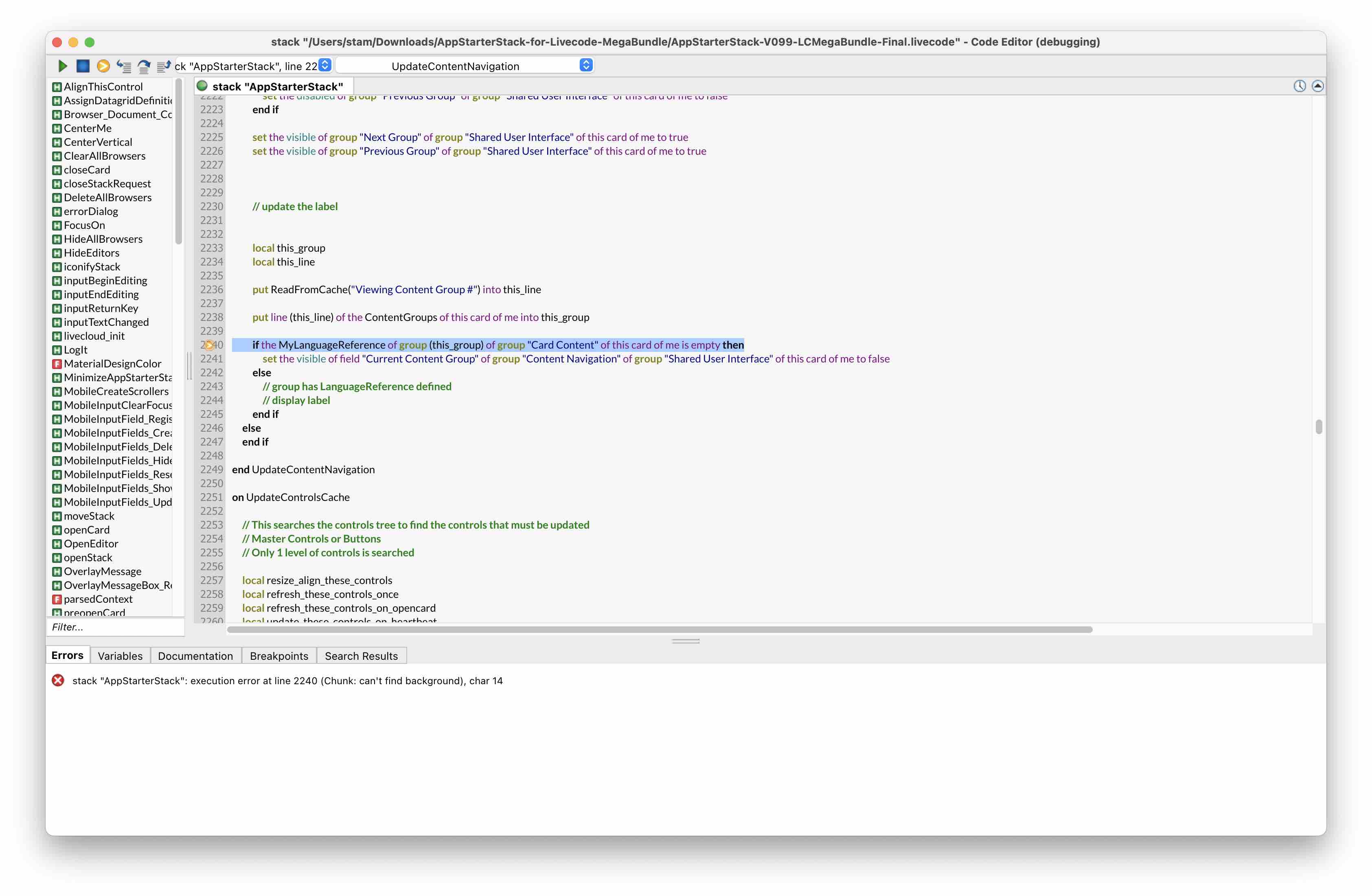1372x896 pixels.
Task: Click the orange Show Next Statement icon
Action: click(x=103, y=66)
